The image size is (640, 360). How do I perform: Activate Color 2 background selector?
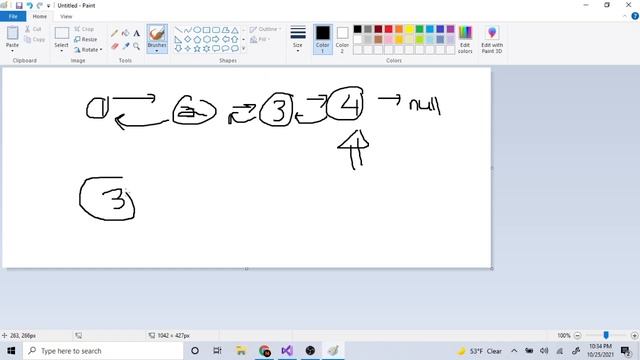coord(342,39)
